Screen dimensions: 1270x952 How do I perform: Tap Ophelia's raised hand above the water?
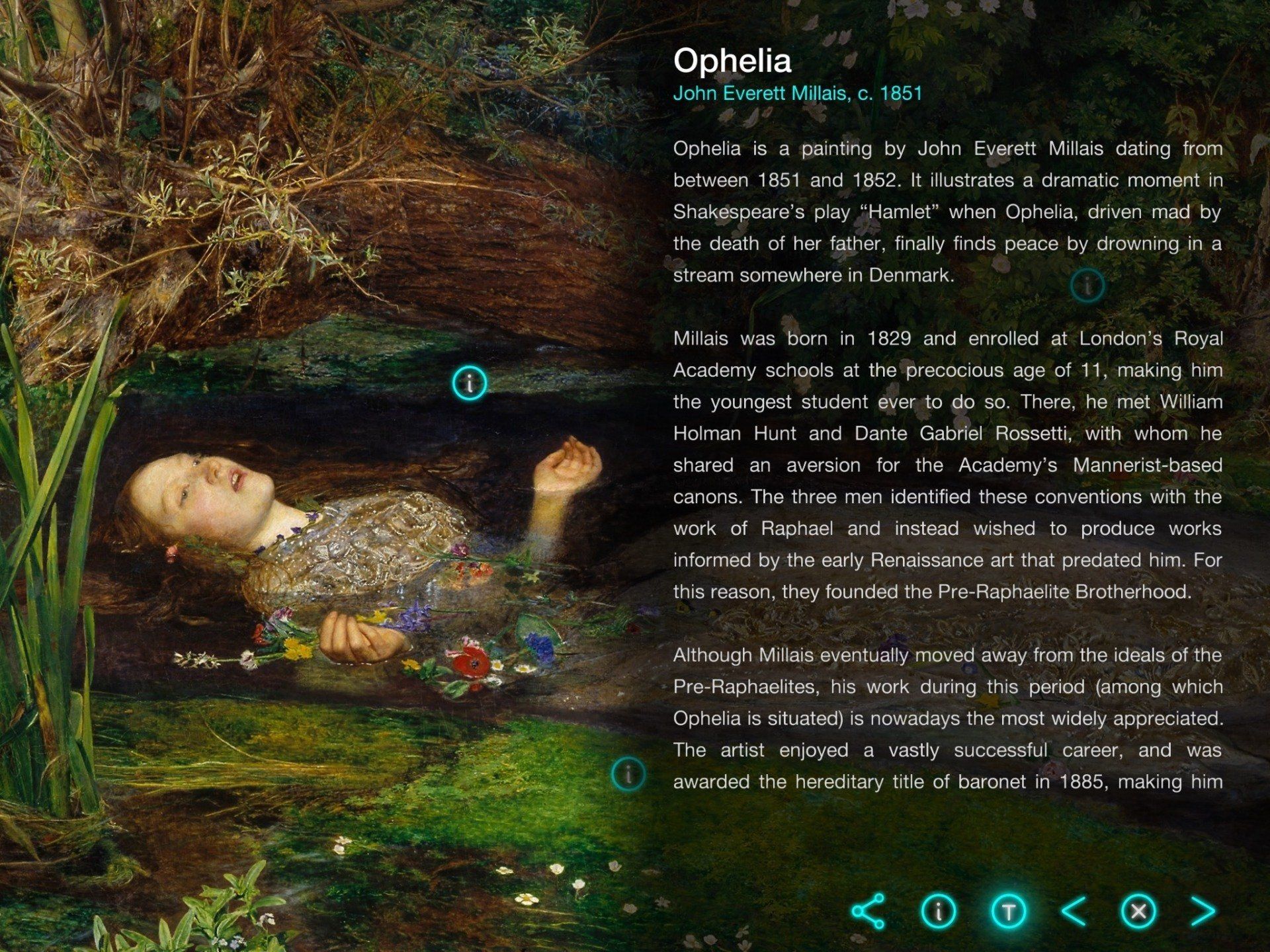point(568,463)
